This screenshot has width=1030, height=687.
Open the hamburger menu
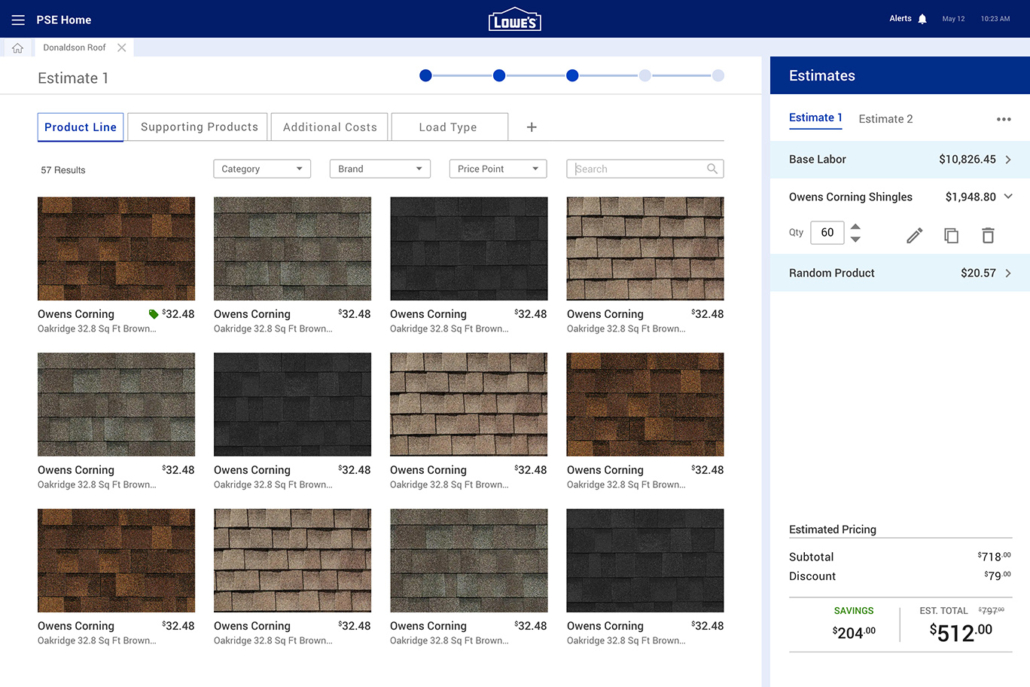click(18, 20)
